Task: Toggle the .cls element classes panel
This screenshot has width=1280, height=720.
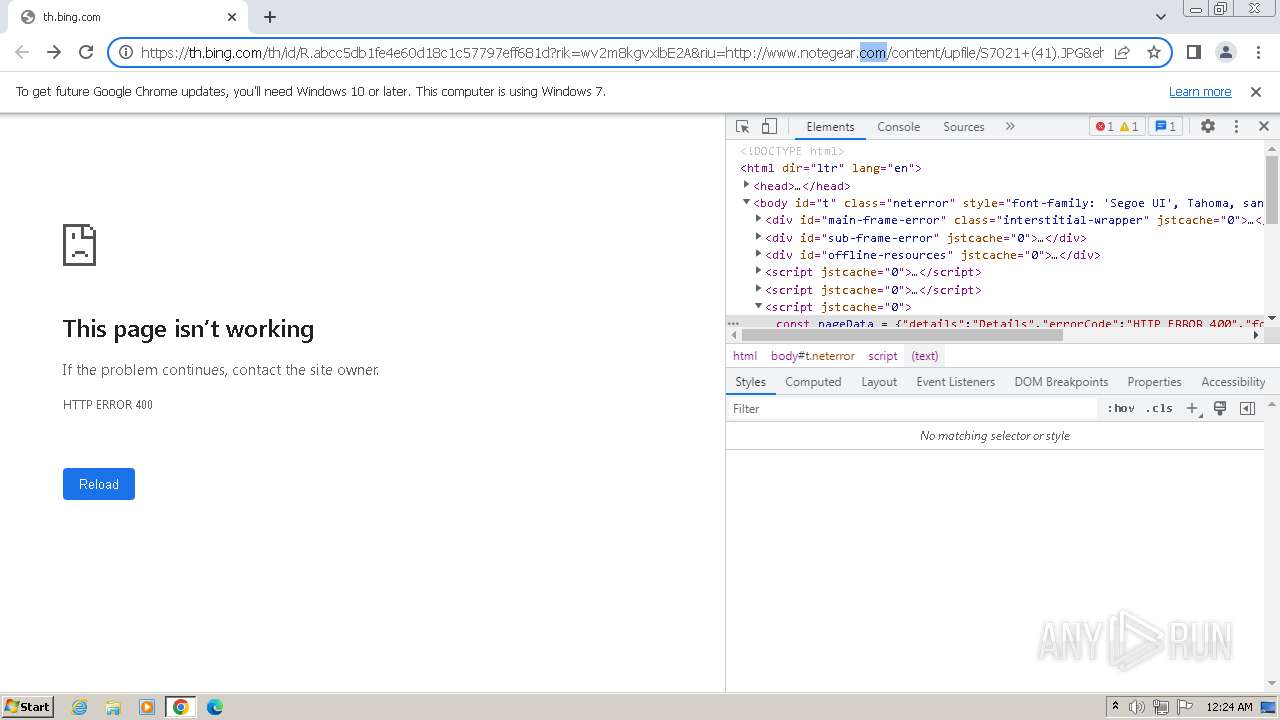Action: (1159, 409)
